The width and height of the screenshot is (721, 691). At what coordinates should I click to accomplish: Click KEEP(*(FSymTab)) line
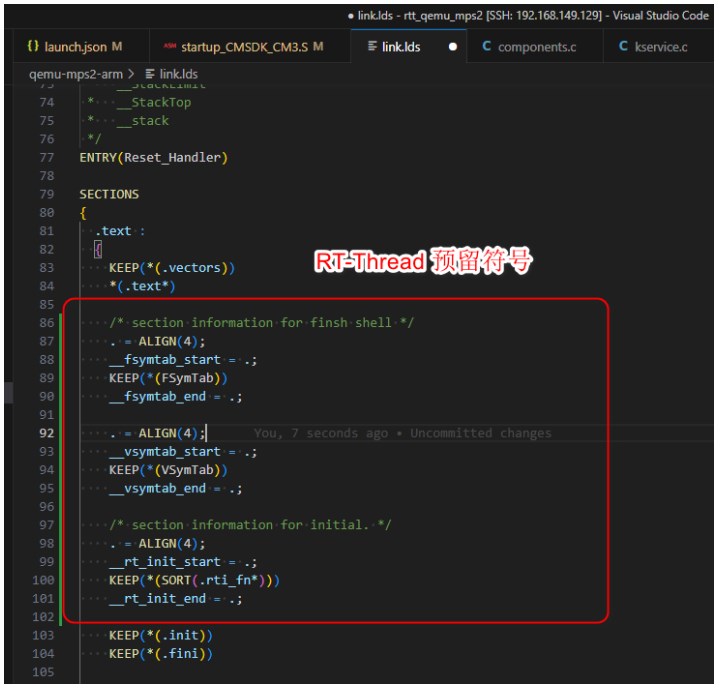pos(168,378)
